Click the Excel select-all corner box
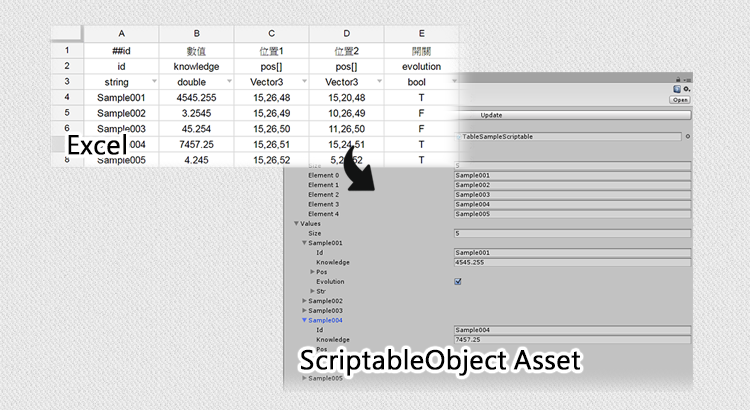This screenshot has width=750, height=410. (66, 33)
